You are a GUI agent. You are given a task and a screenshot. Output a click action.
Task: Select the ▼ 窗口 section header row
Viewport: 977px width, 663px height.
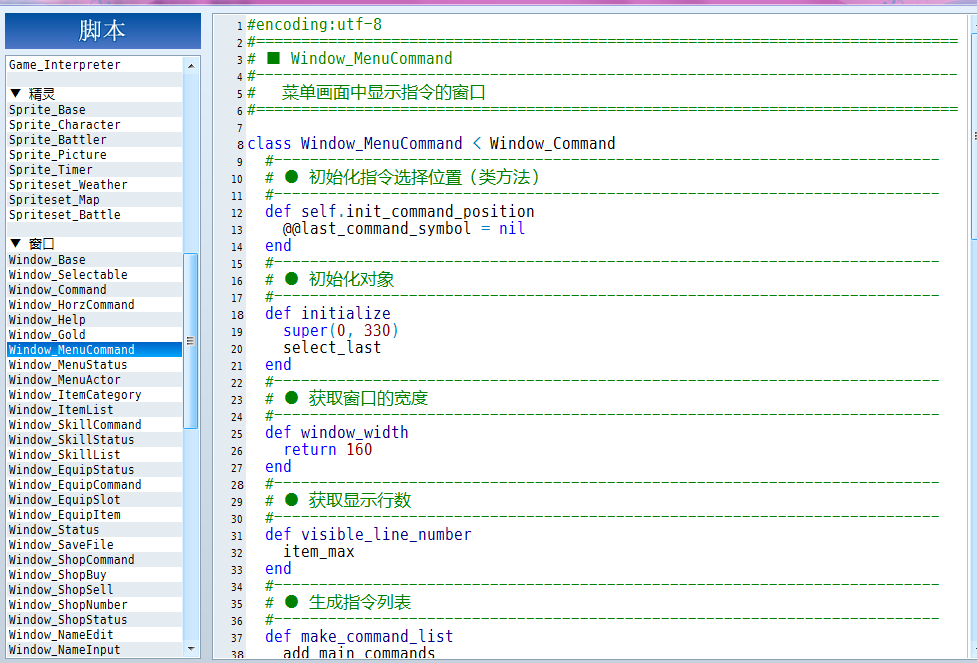click(x=95, y=244)
